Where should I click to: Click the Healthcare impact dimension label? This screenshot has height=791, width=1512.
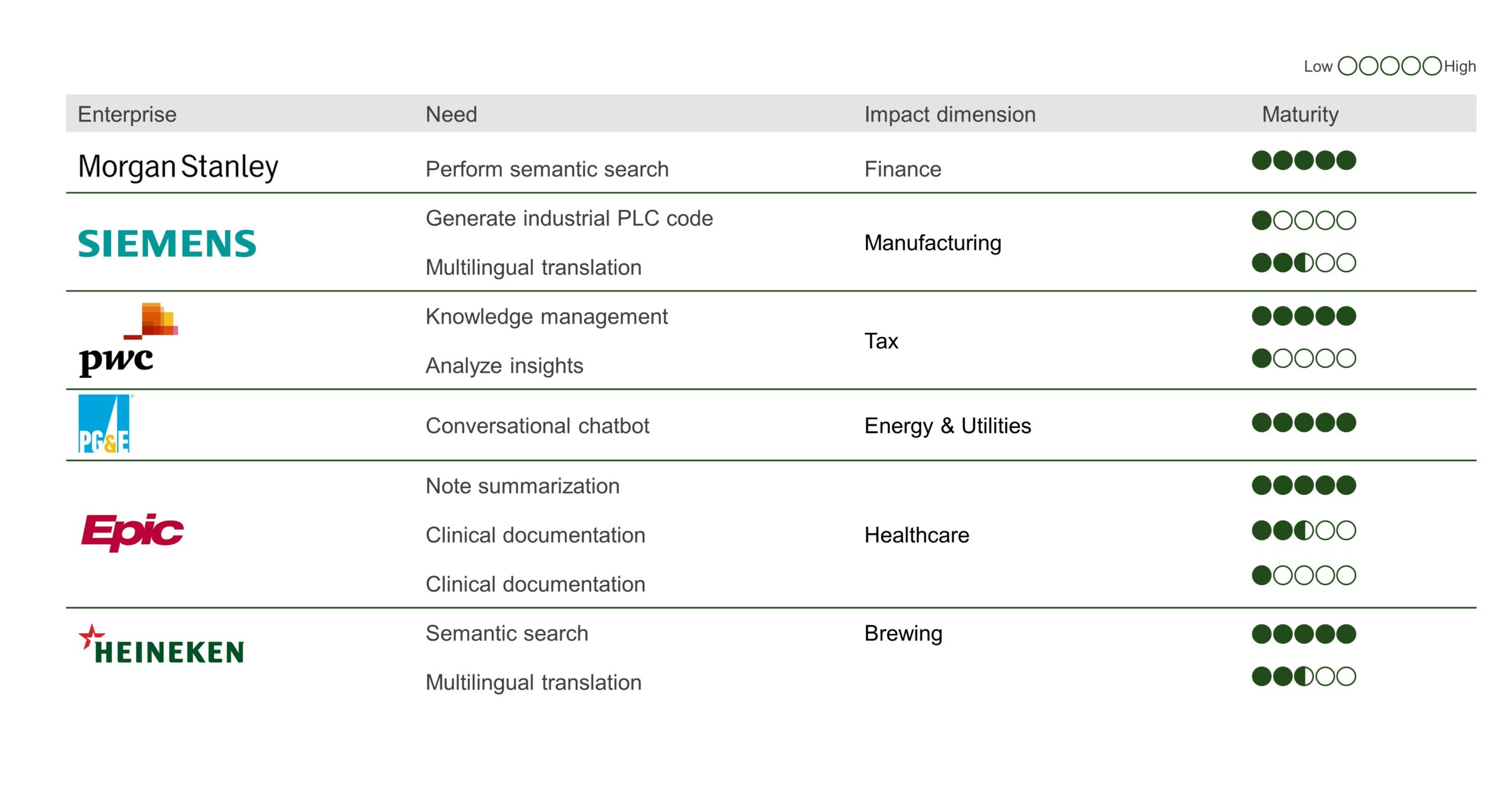[917, 535]
